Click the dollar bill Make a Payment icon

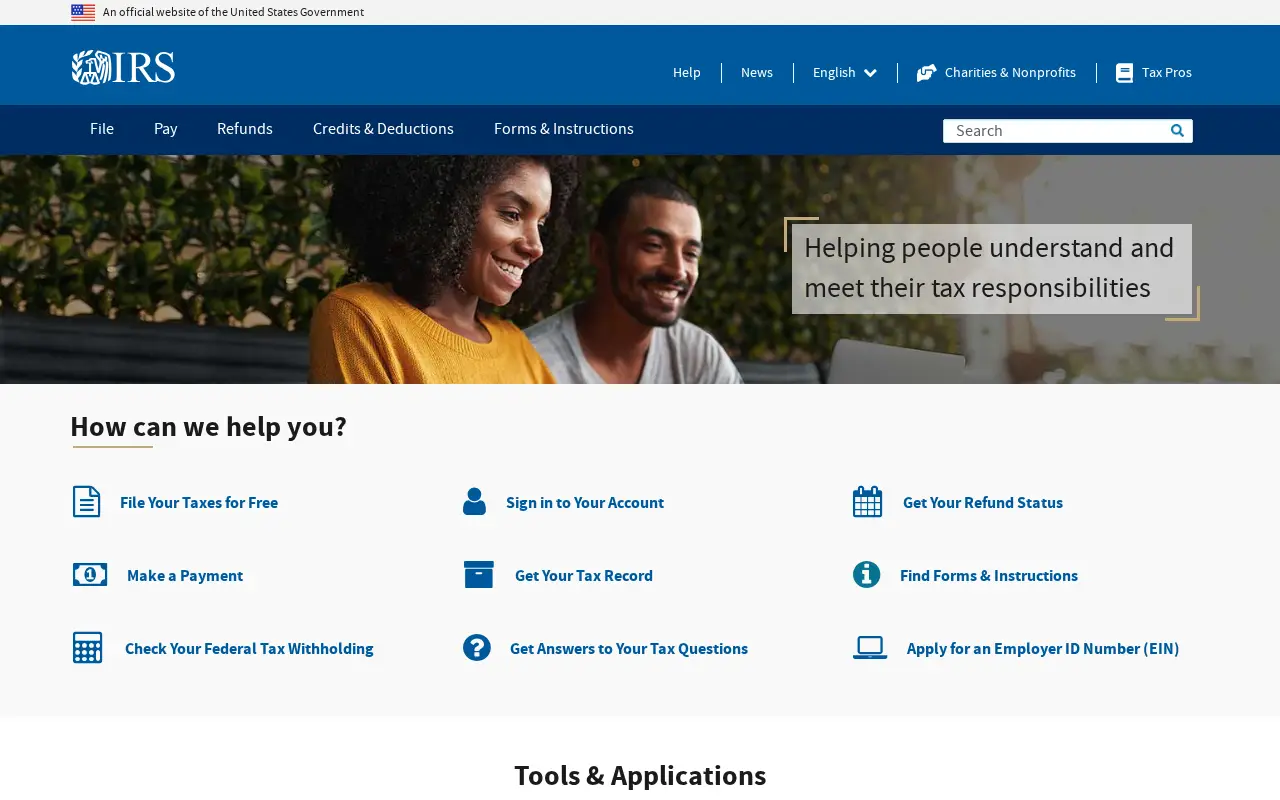click(x=90, y=575)
